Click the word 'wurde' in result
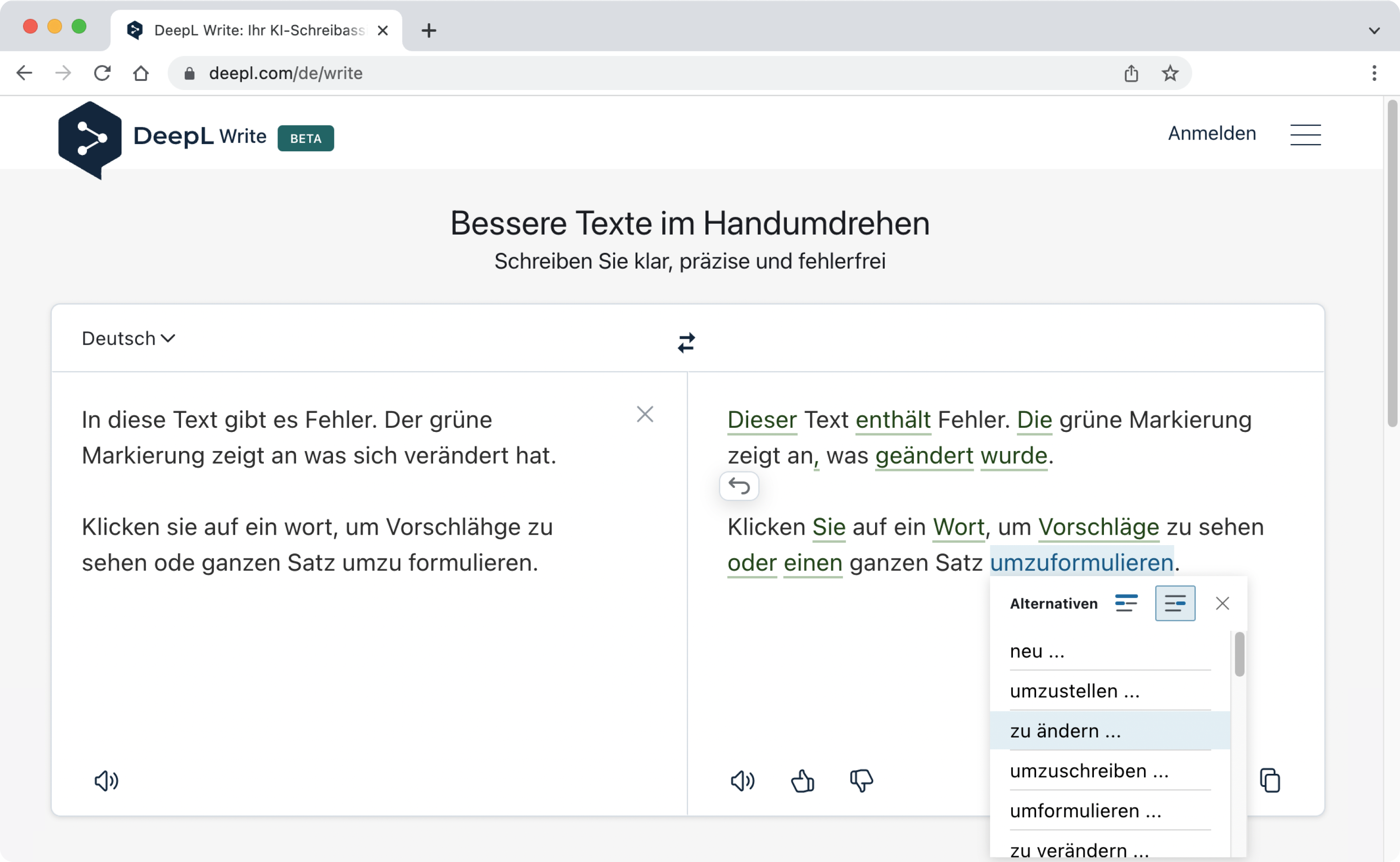Viewport: 1400px width, 862px height. [x=1013, y=456]
